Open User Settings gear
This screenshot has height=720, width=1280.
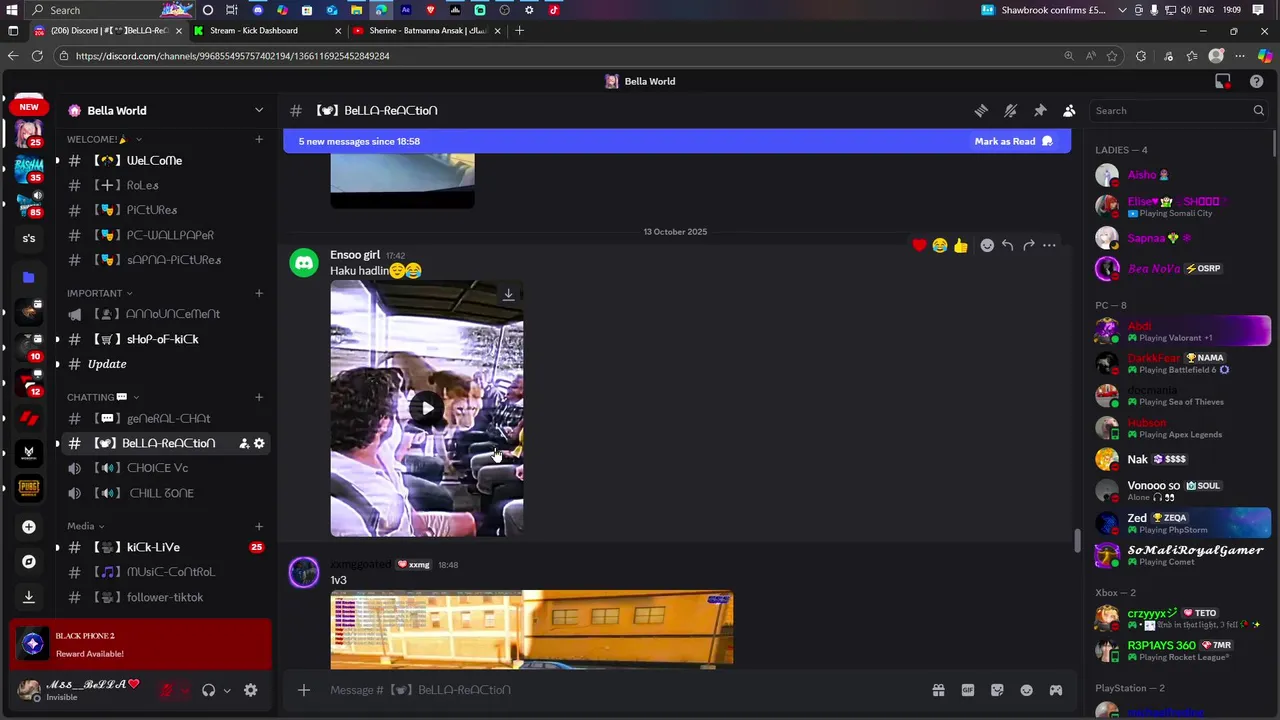(251, 690)
